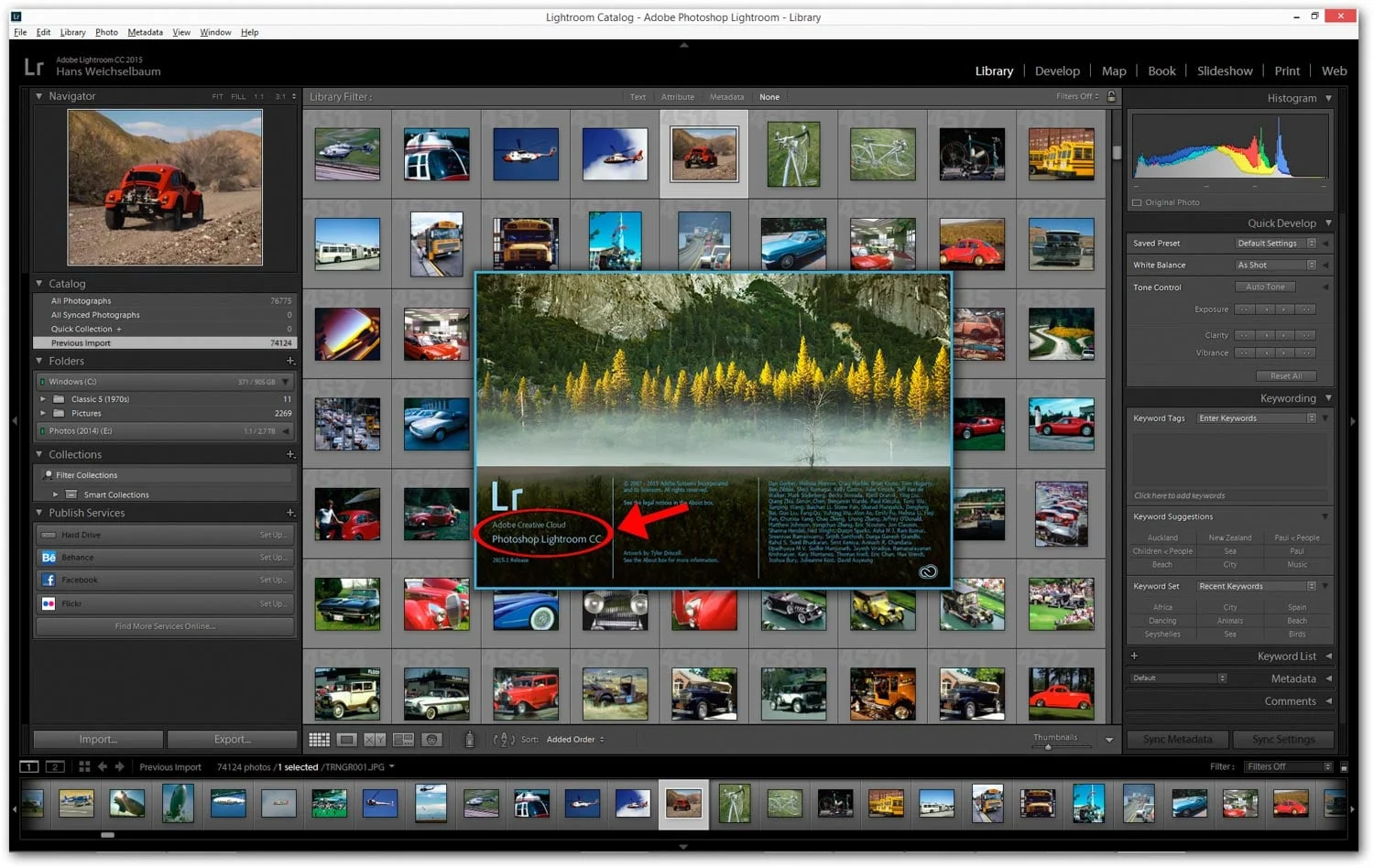Open Survey view in the toolbar

click(x=403, y=740)
